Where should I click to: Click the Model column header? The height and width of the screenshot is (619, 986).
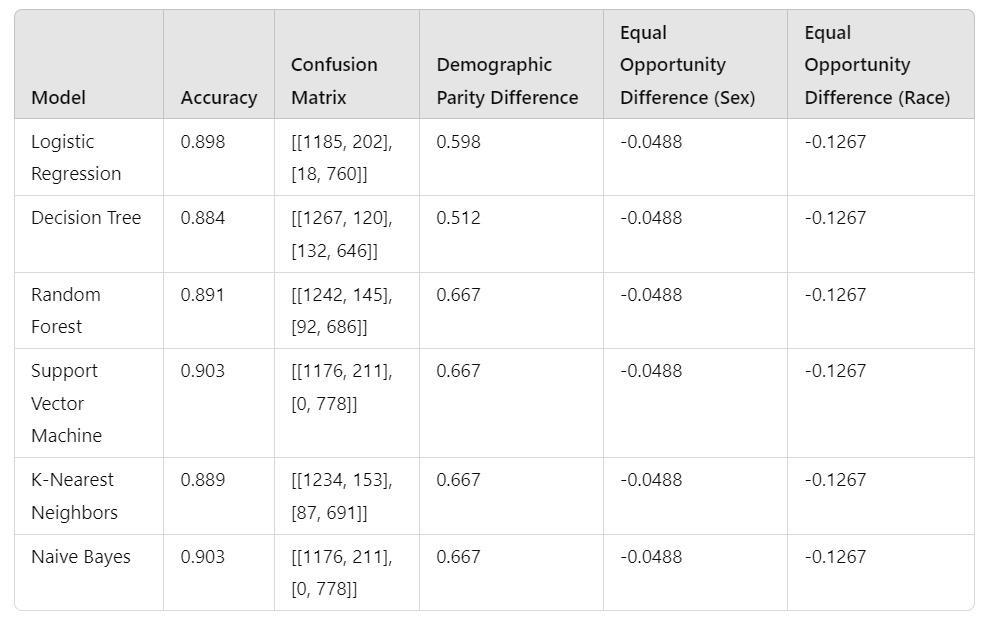pyautogui.click(x=58, y=97)
